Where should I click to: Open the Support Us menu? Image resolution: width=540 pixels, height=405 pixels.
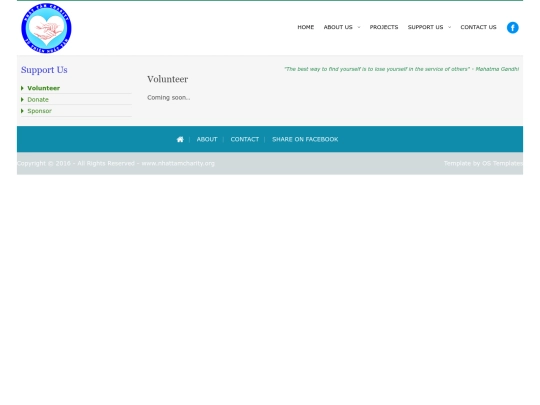425,27
